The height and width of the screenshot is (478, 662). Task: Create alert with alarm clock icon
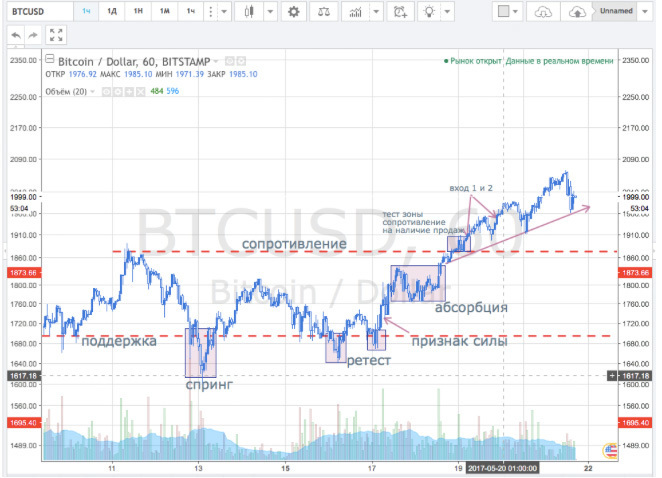click(400, 11)
